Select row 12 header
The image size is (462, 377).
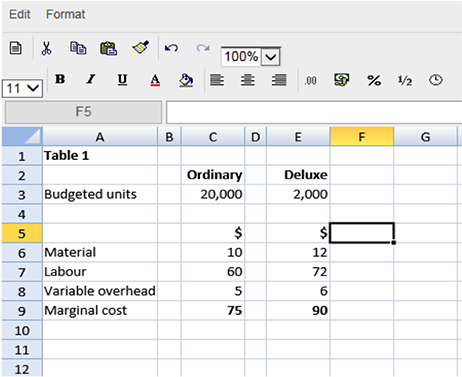22,369
